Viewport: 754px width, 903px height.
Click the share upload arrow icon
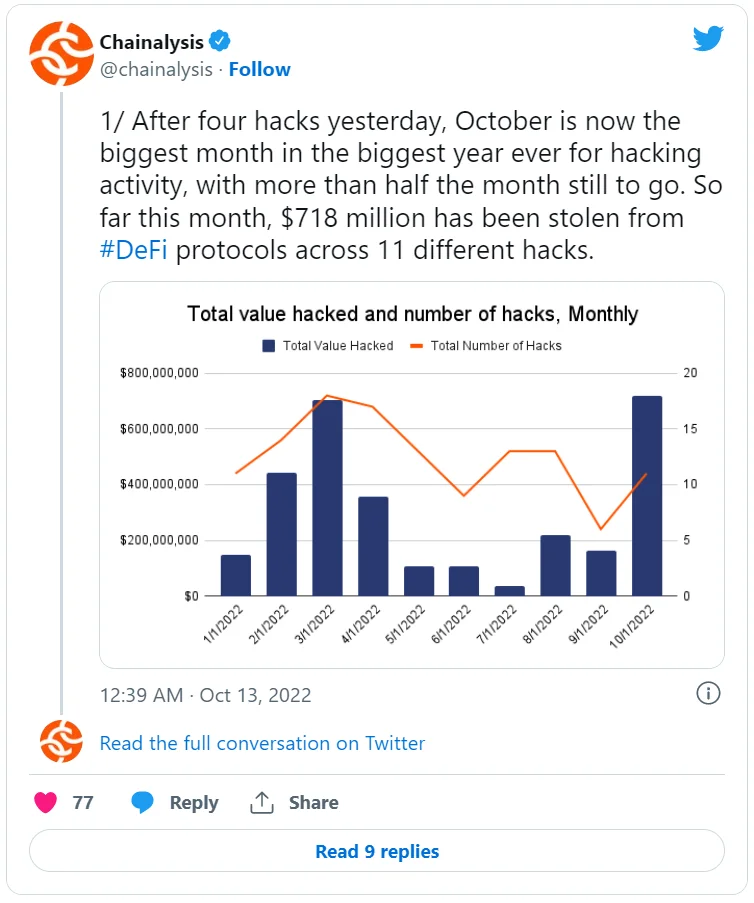[x=262, y=802]
